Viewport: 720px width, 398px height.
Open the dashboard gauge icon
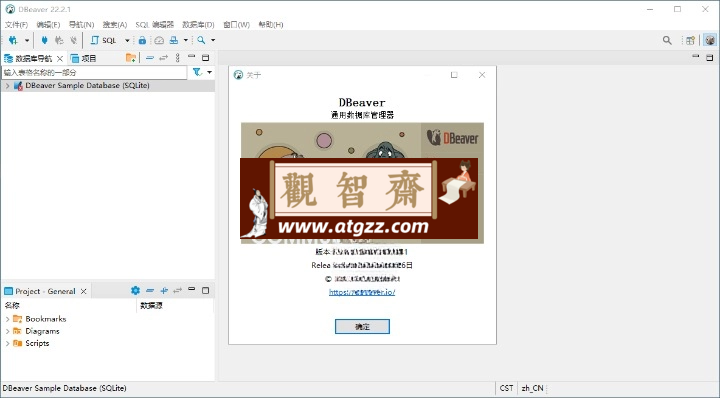tap(159, 40)
